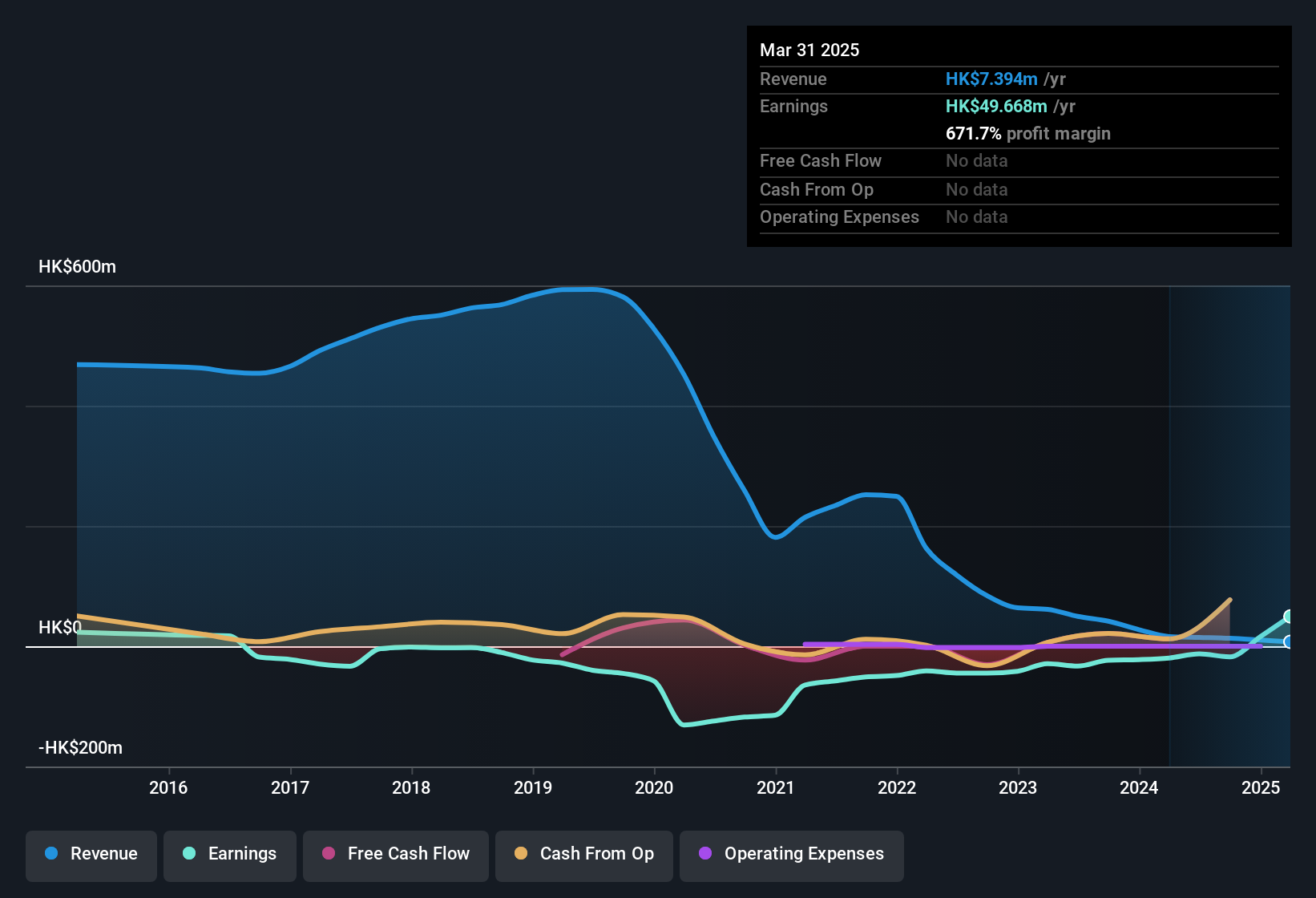
Task: Select the 2021 x-axis label
Action: coord(776,787)
